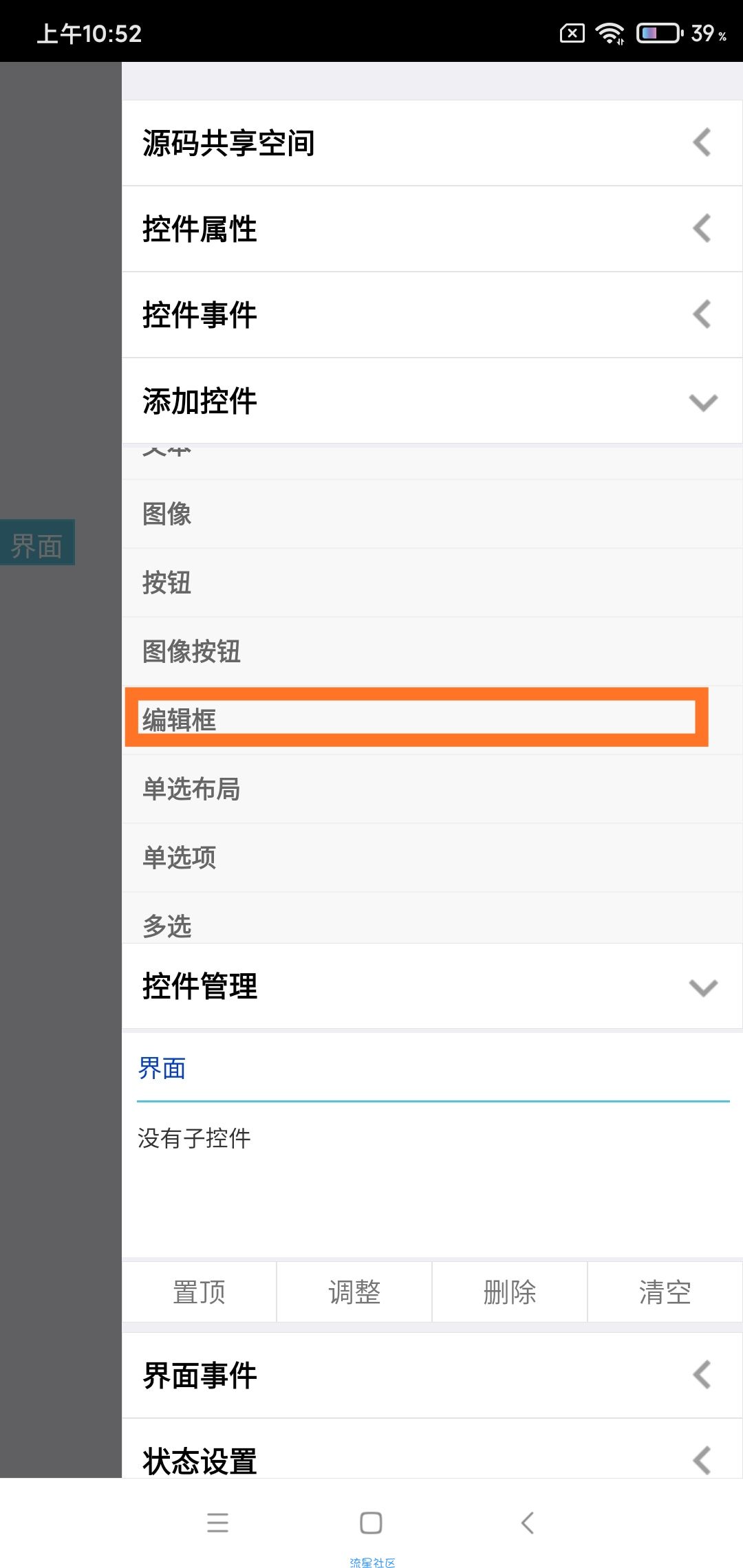Screen dimensions: 743x1568
Task: Tap the 调整 button
Action: coord(354,1292)
